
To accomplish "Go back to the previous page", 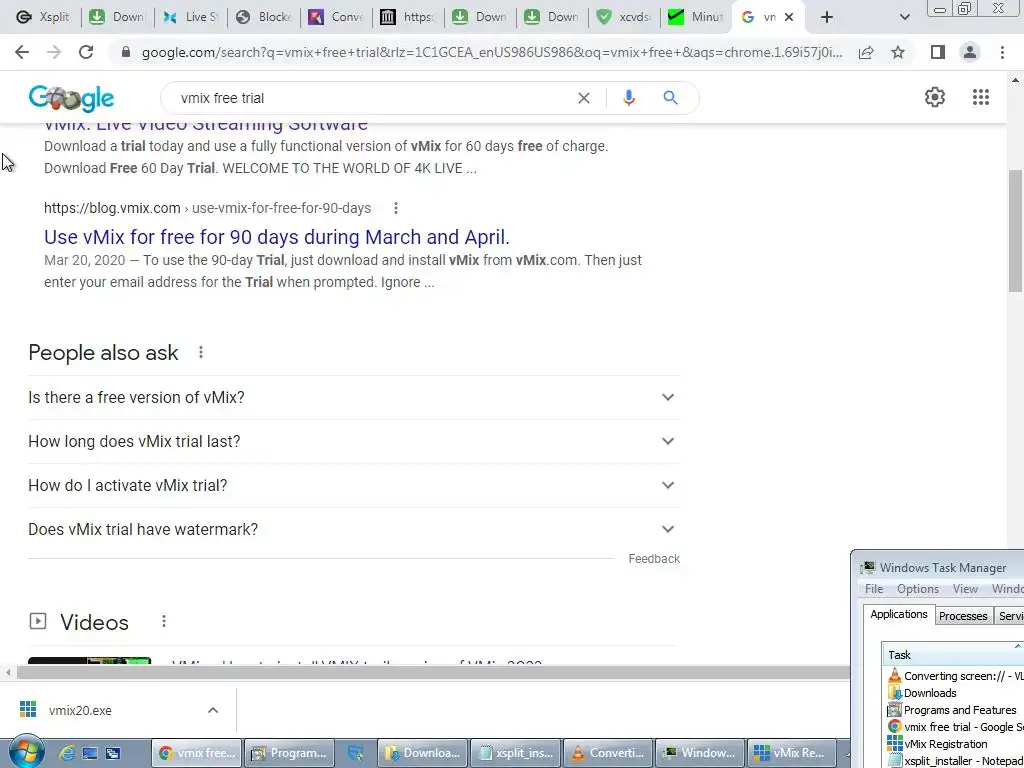I will pyautogui.click(x=22, y=52).
